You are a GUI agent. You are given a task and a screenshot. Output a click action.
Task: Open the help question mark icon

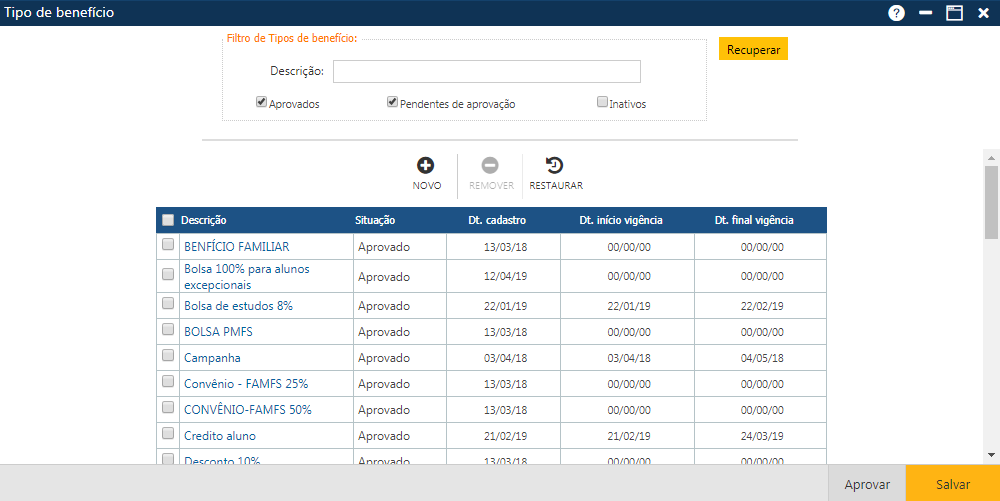click(896, 13)
